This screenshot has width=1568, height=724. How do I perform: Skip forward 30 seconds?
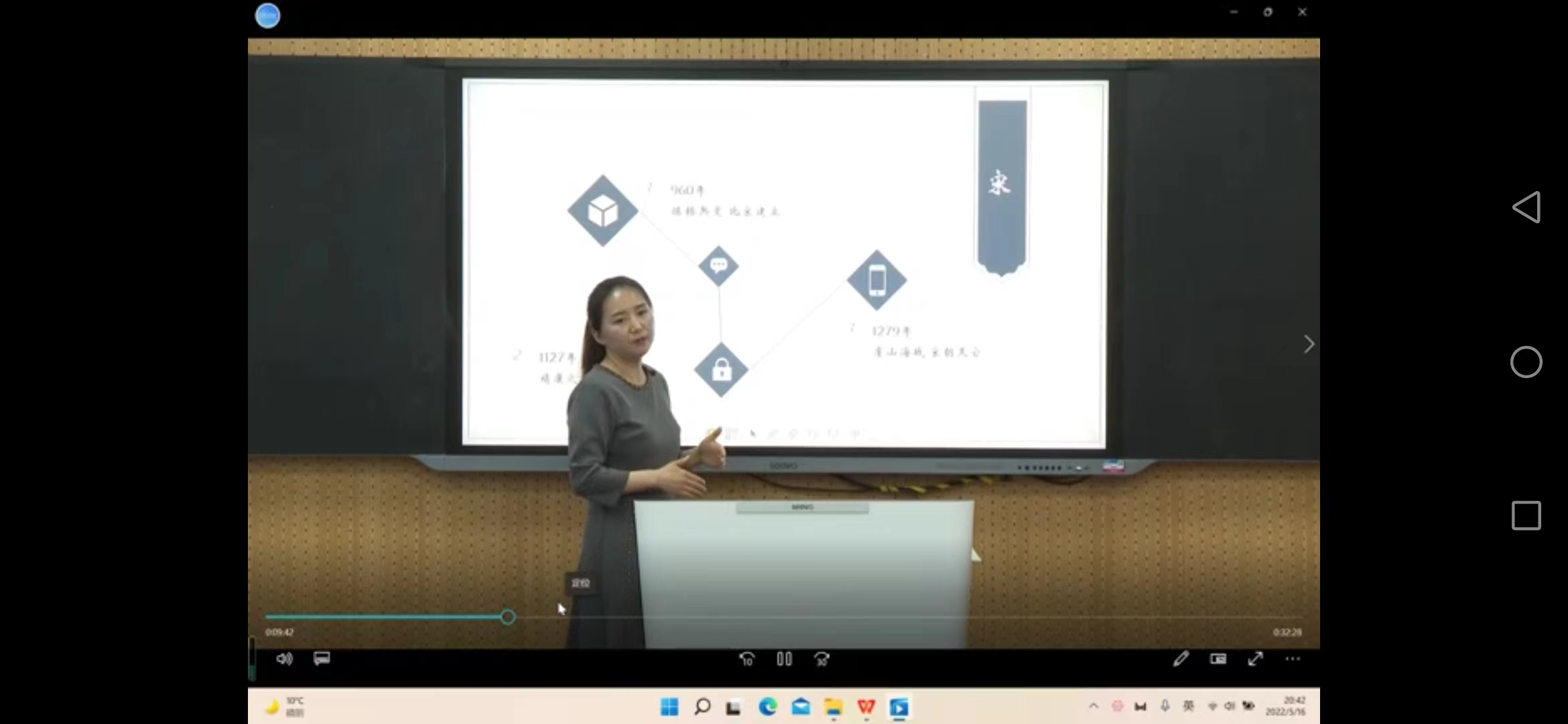click(822, 660)
